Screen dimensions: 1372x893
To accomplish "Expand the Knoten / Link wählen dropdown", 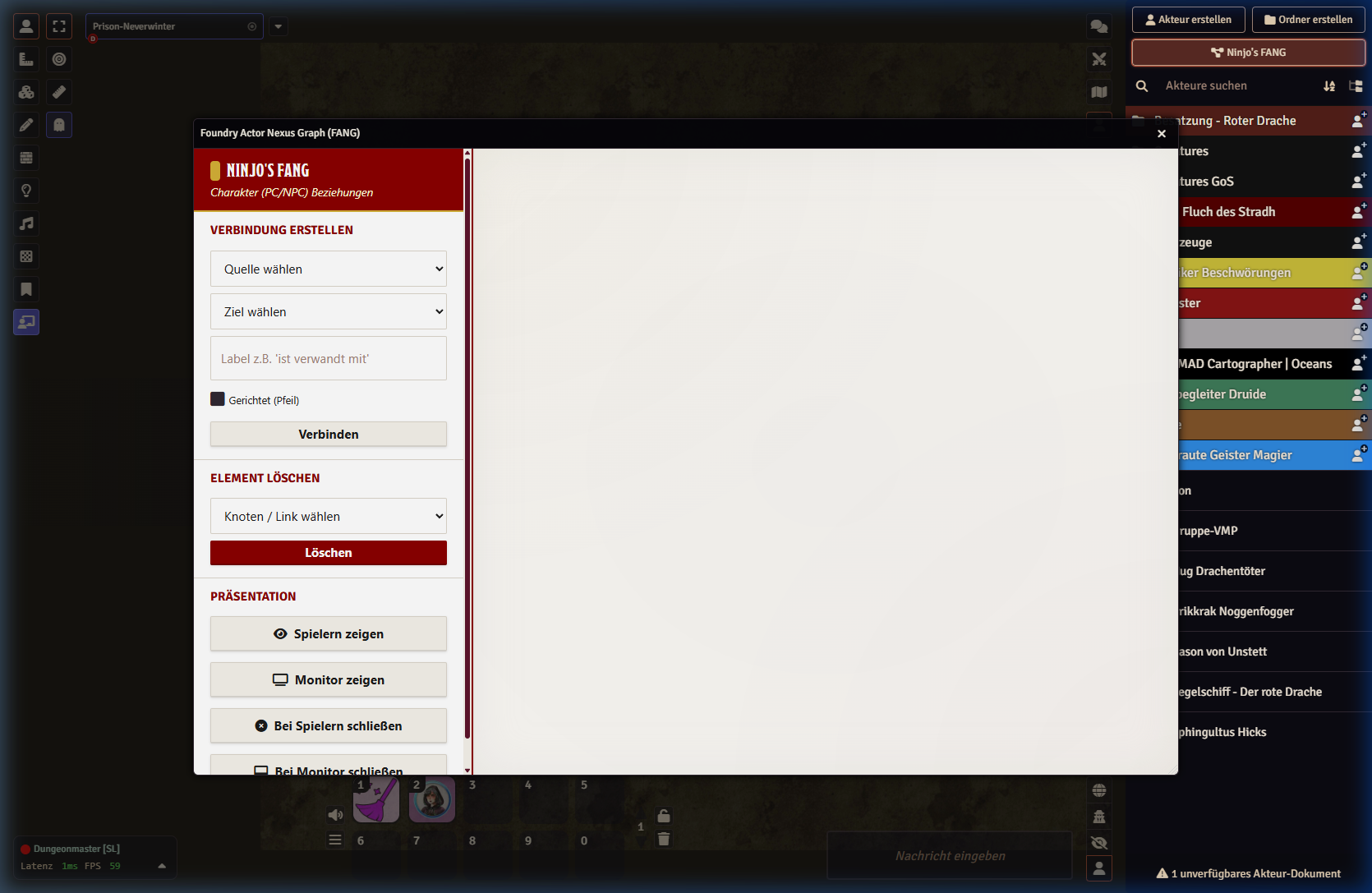I will click(x=329, y=516).
